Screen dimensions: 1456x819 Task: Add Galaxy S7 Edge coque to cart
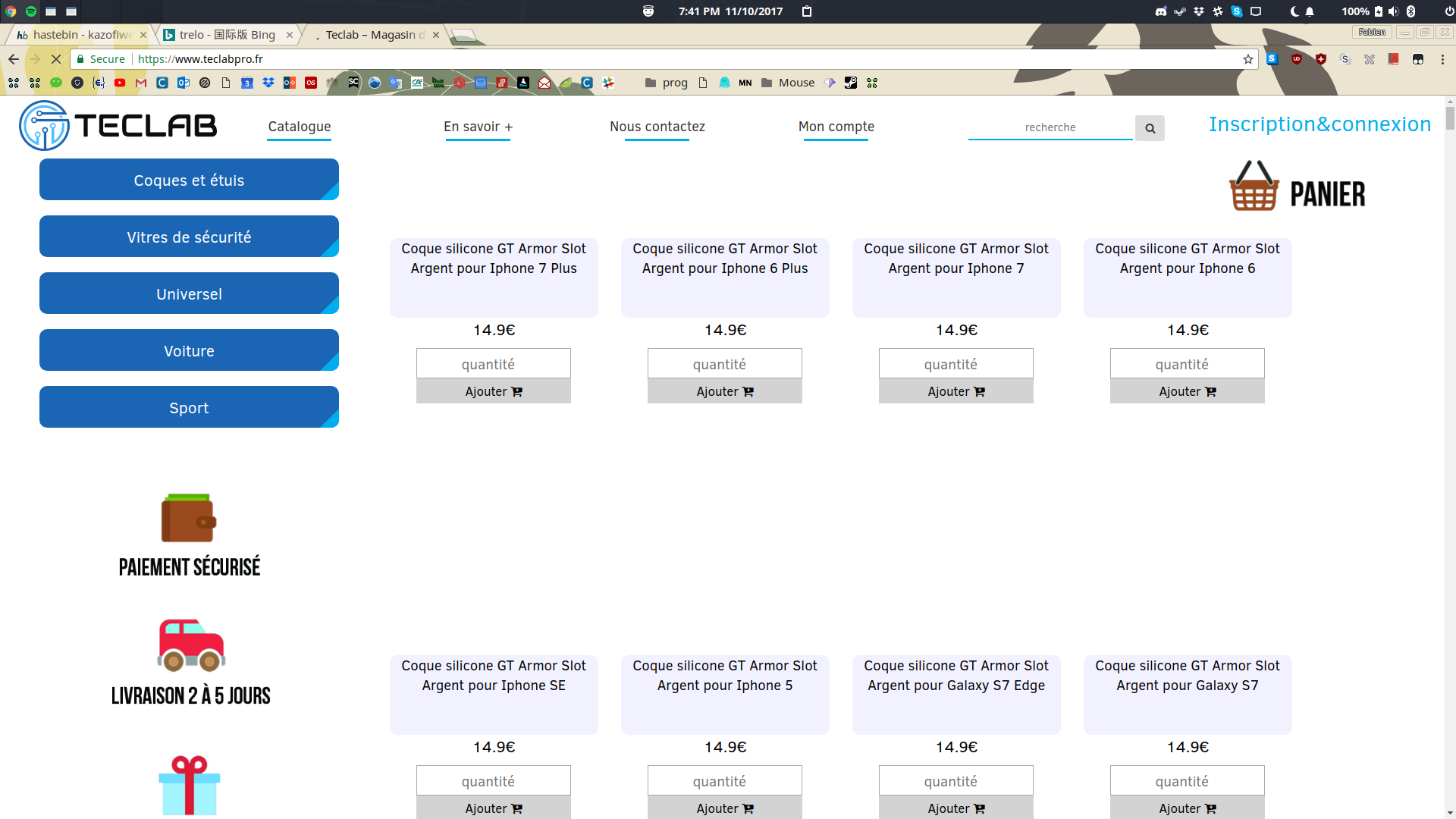956,808
